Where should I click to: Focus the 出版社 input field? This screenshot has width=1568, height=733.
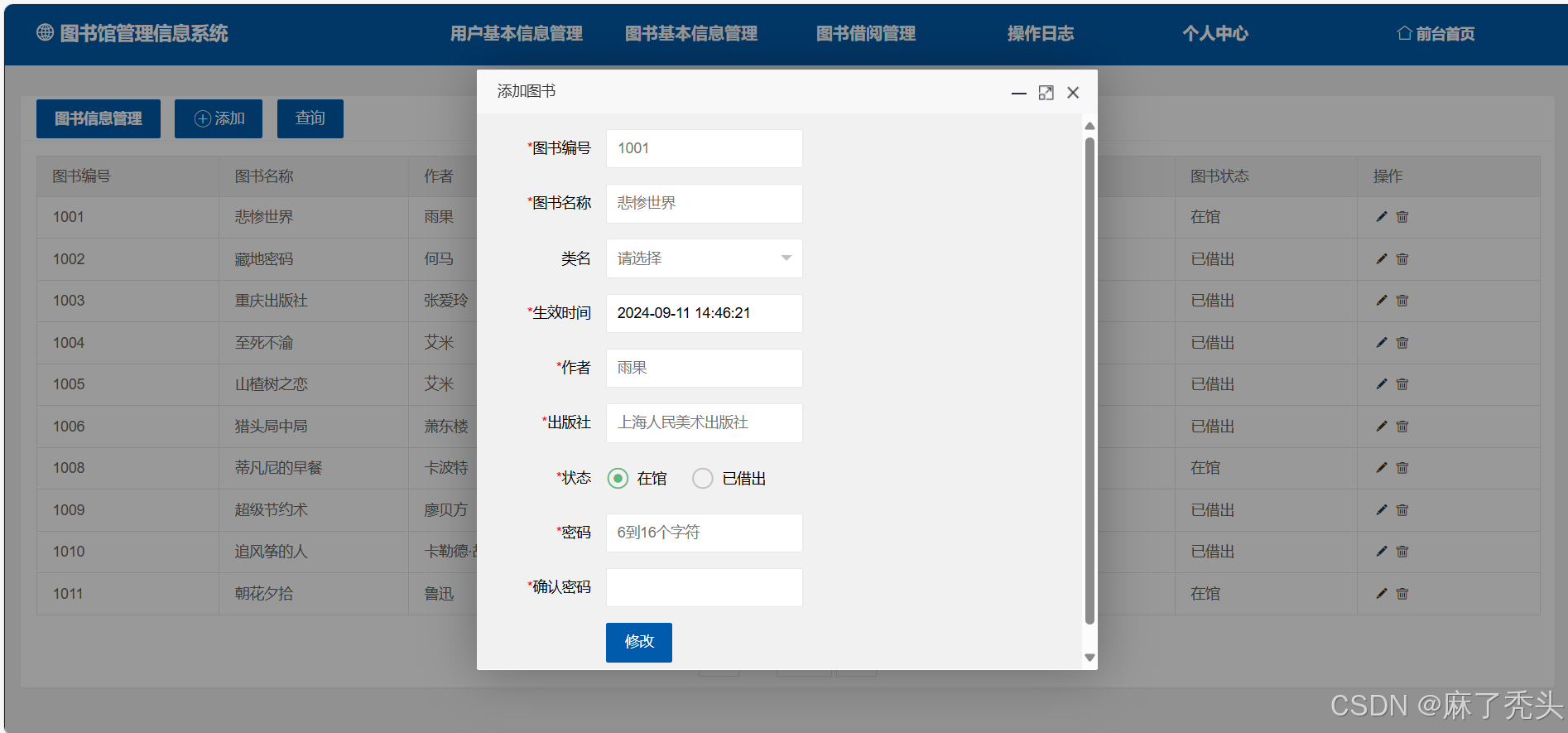click(x=704, y=422)
